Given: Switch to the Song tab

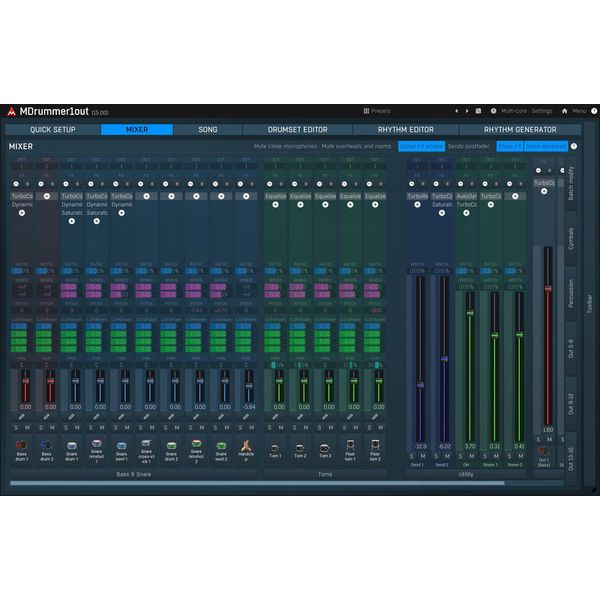Looking at the screenshot, I should click(x=208, y=129).
